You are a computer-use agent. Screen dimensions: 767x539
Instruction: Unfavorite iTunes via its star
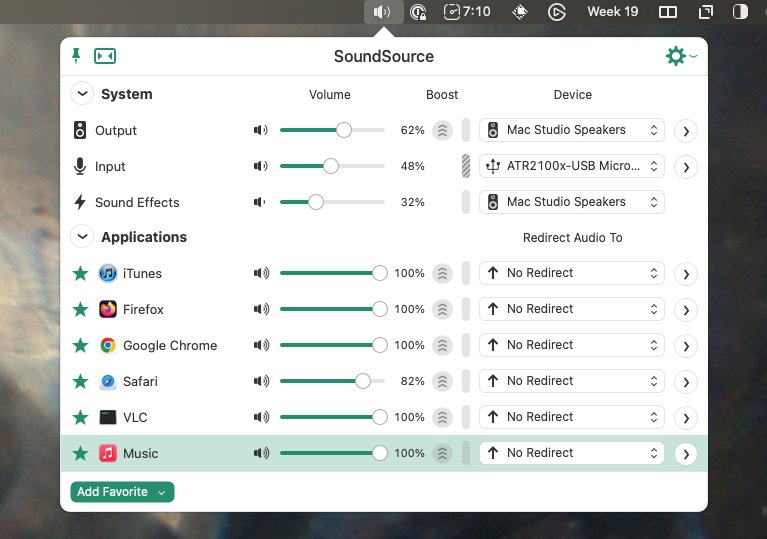point(80,273)
